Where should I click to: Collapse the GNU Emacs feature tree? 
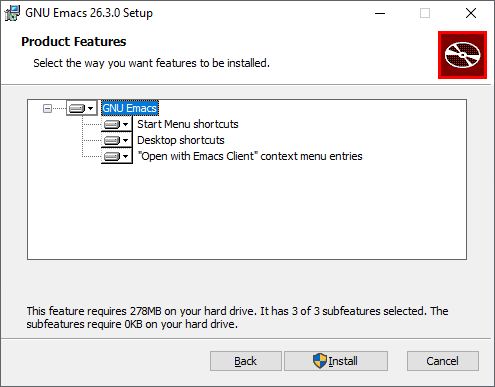(x=47, y=108)
